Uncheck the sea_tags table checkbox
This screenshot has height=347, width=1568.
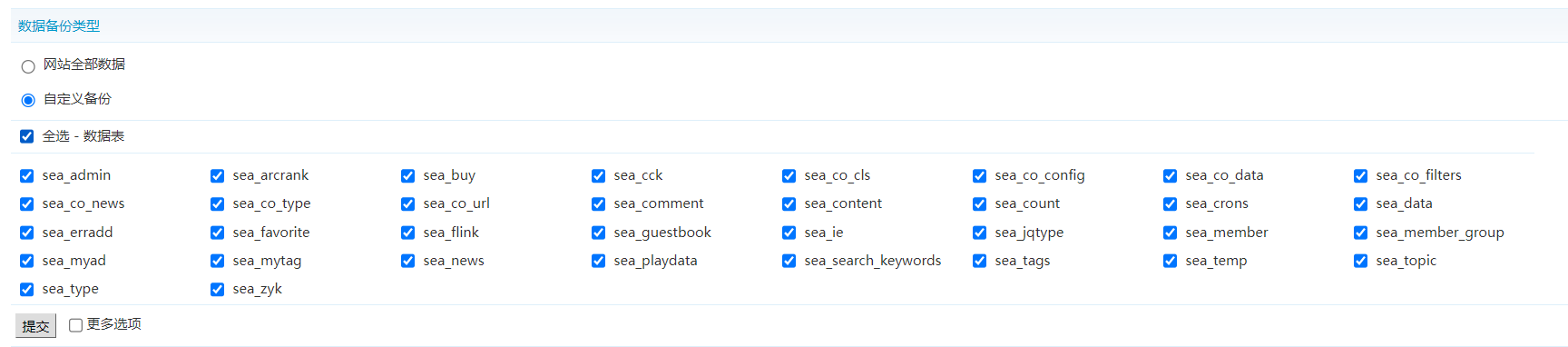coord(980,262)
